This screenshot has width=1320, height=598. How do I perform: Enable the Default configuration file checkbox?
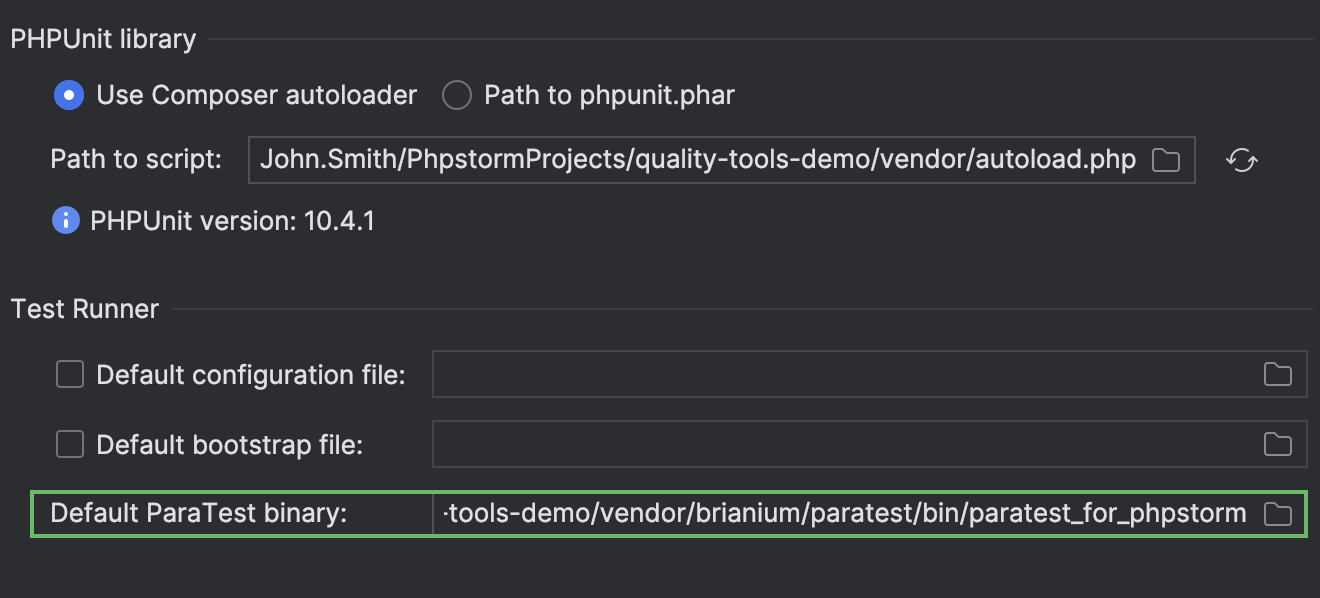(70, 375)
